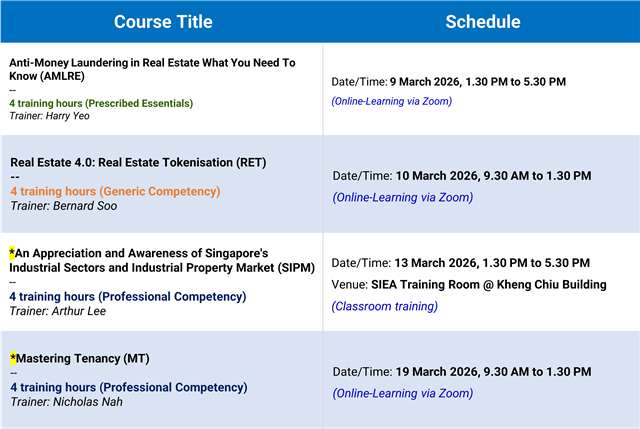Click Online-Learning via Zoom under 10 March

(402, 198)
